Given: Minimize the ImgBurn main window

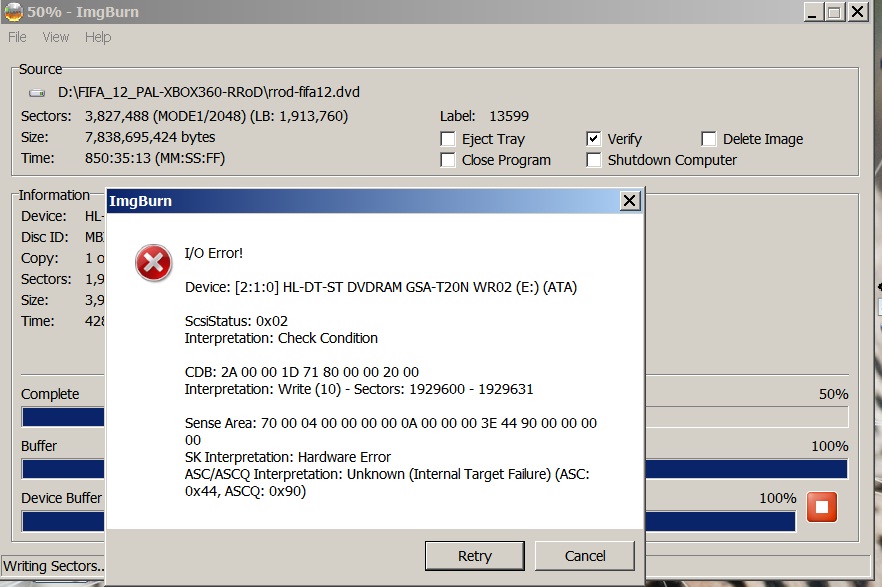Looking at the screenshot, I should tap(812, 12).
